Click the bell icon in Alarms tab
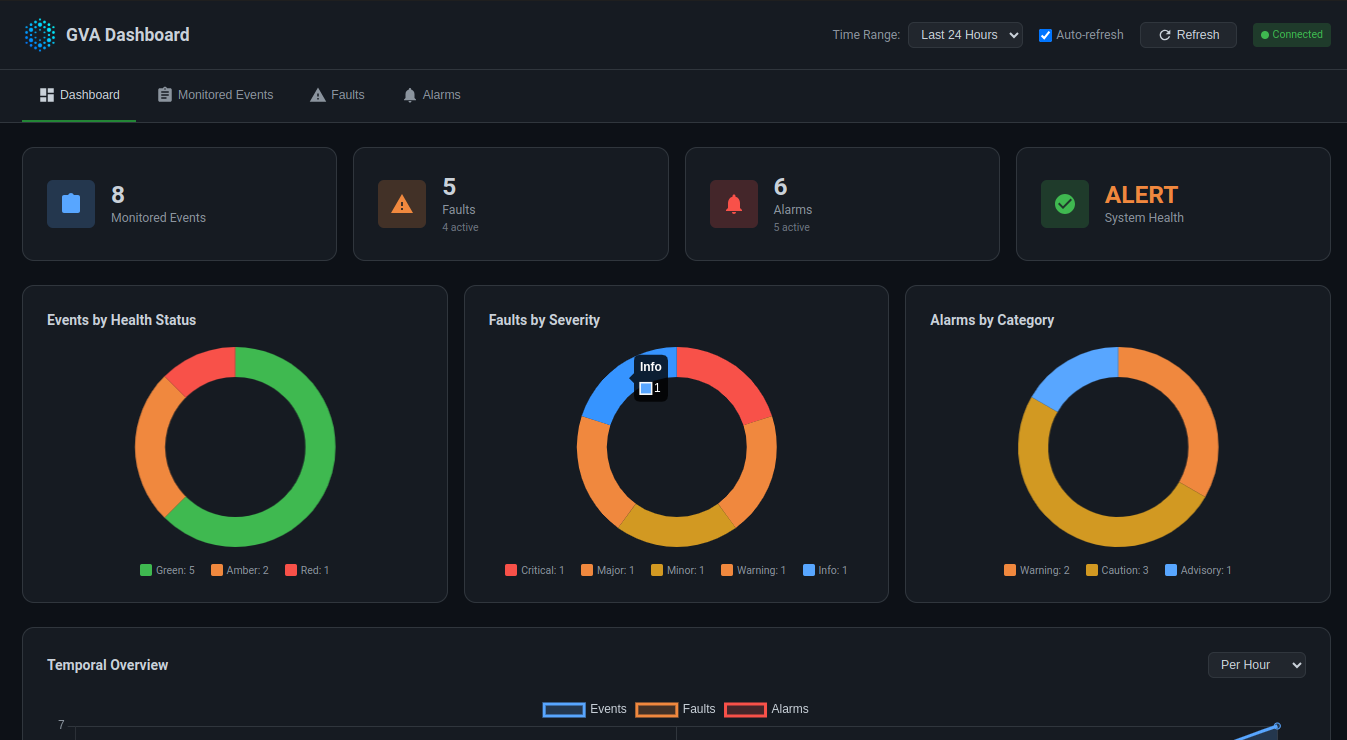The width and height of the screenshot is (1347, 740). [410, 95]
